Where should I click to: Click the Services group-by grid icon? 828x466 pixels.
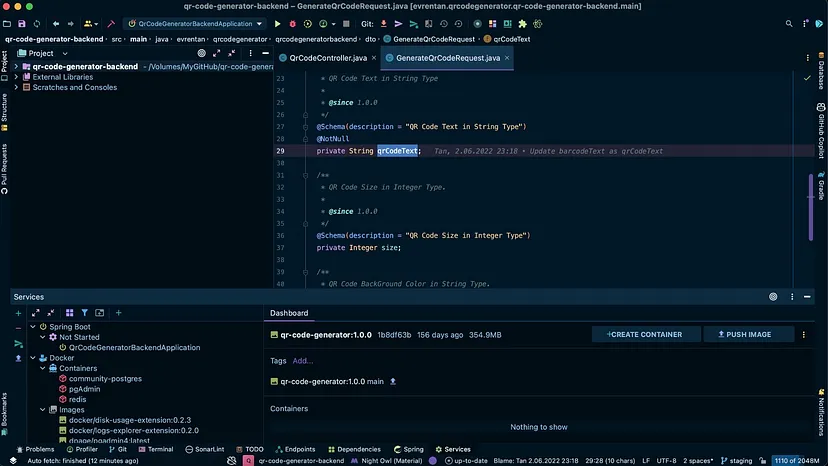pos(69,313)
